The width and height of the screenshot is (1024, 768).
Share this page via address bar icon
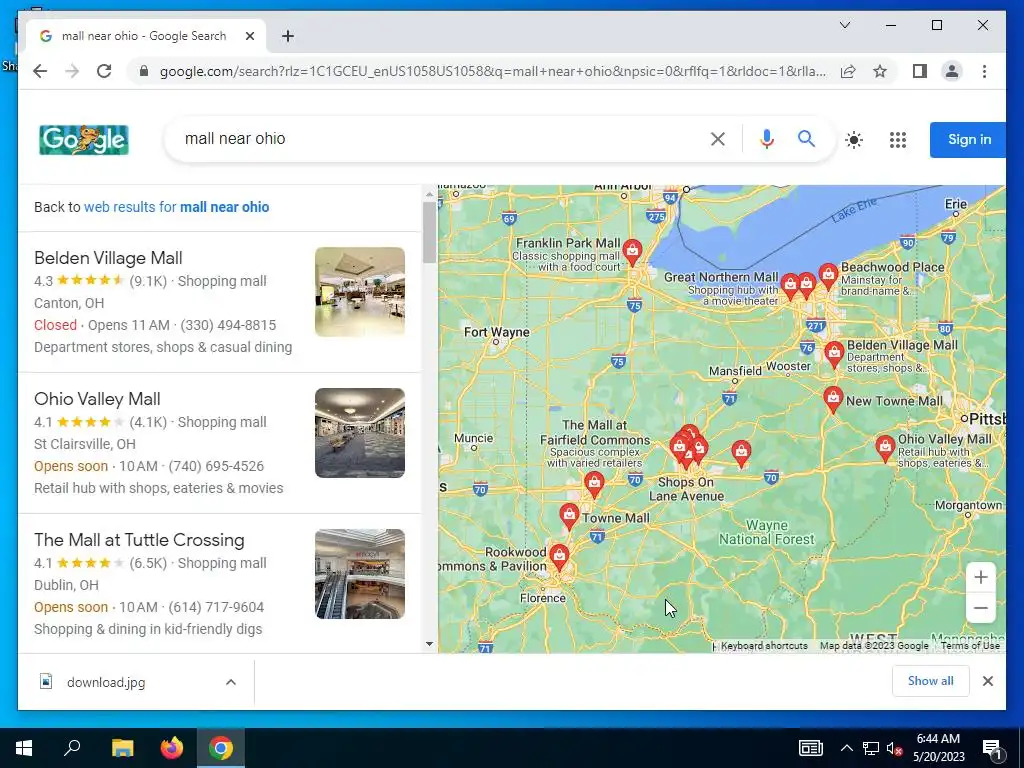848,71
